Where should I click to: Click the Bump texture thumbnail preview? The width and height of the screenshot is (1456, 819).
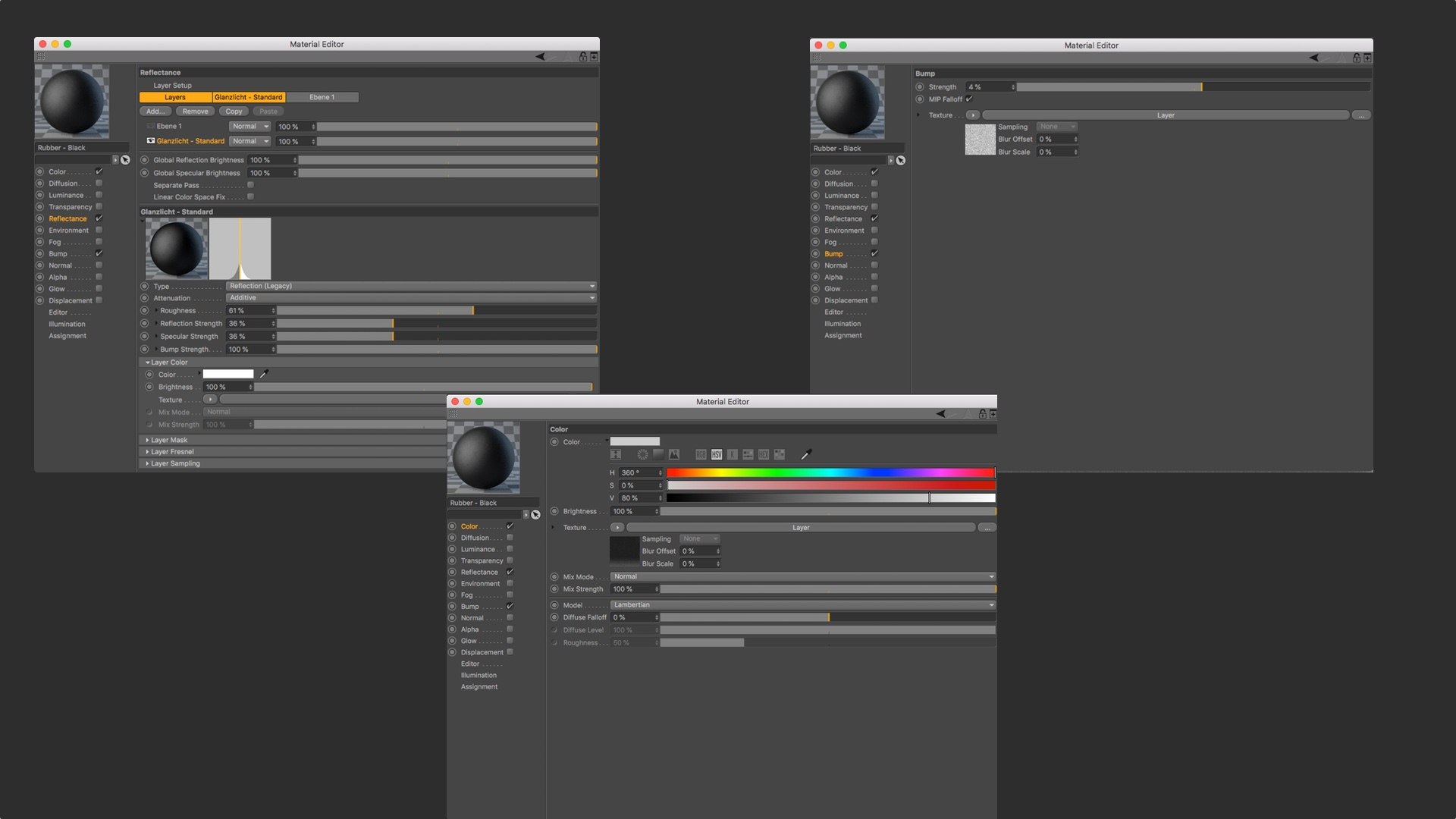pyautogui.click(x=979, y=140)
